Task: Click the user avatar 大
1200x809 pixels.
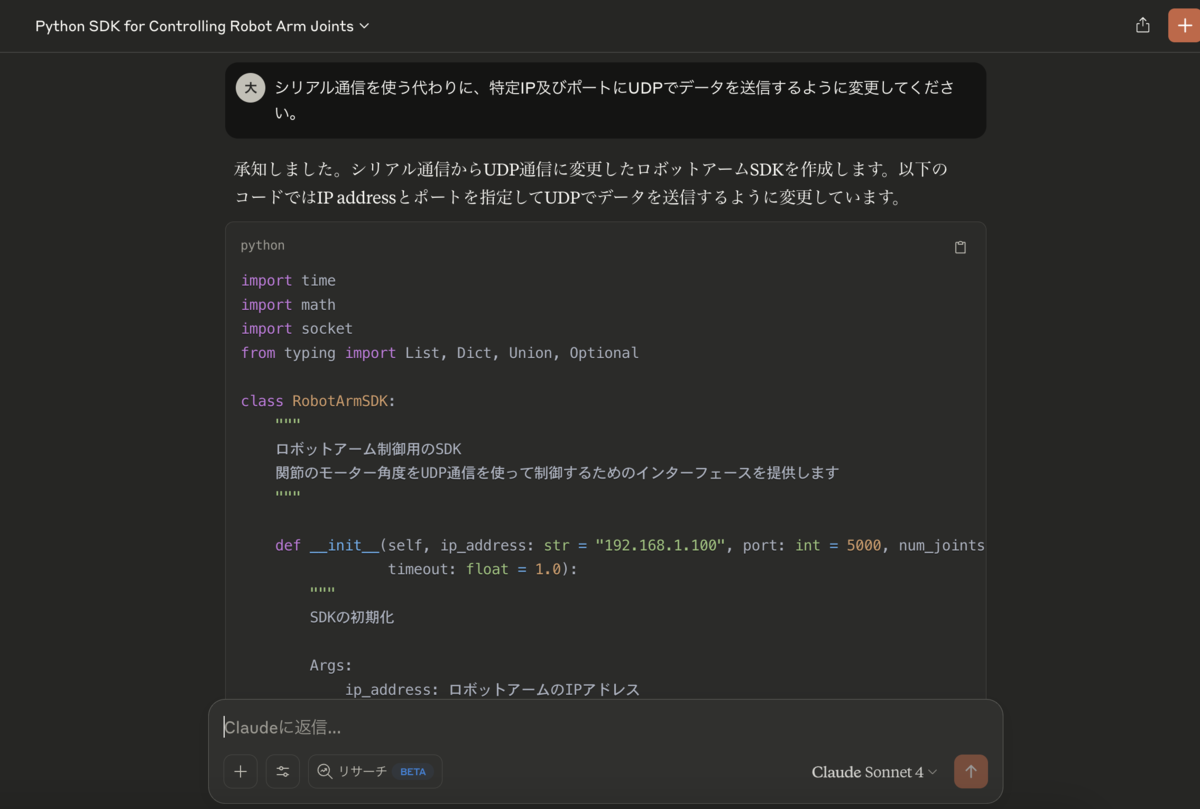Action: point(250,88)
